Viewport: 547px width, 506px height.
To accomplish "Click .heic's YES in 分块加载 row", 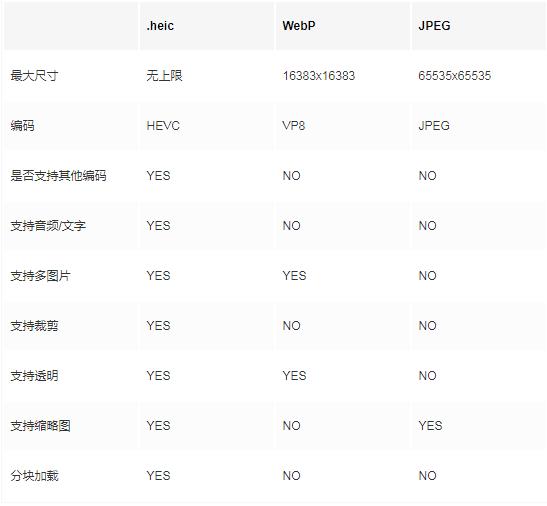I will click(x=158, y=476).
